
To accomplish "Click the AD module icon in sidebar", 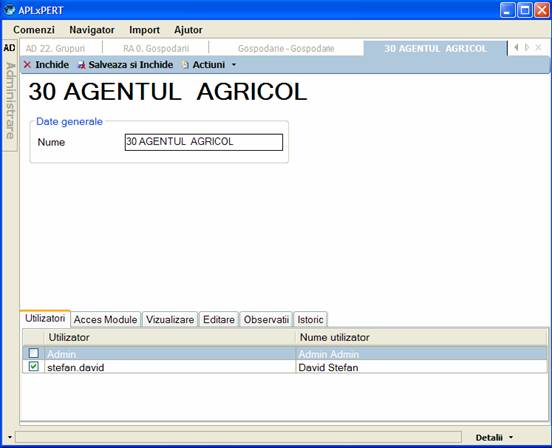I will [9, 48].
